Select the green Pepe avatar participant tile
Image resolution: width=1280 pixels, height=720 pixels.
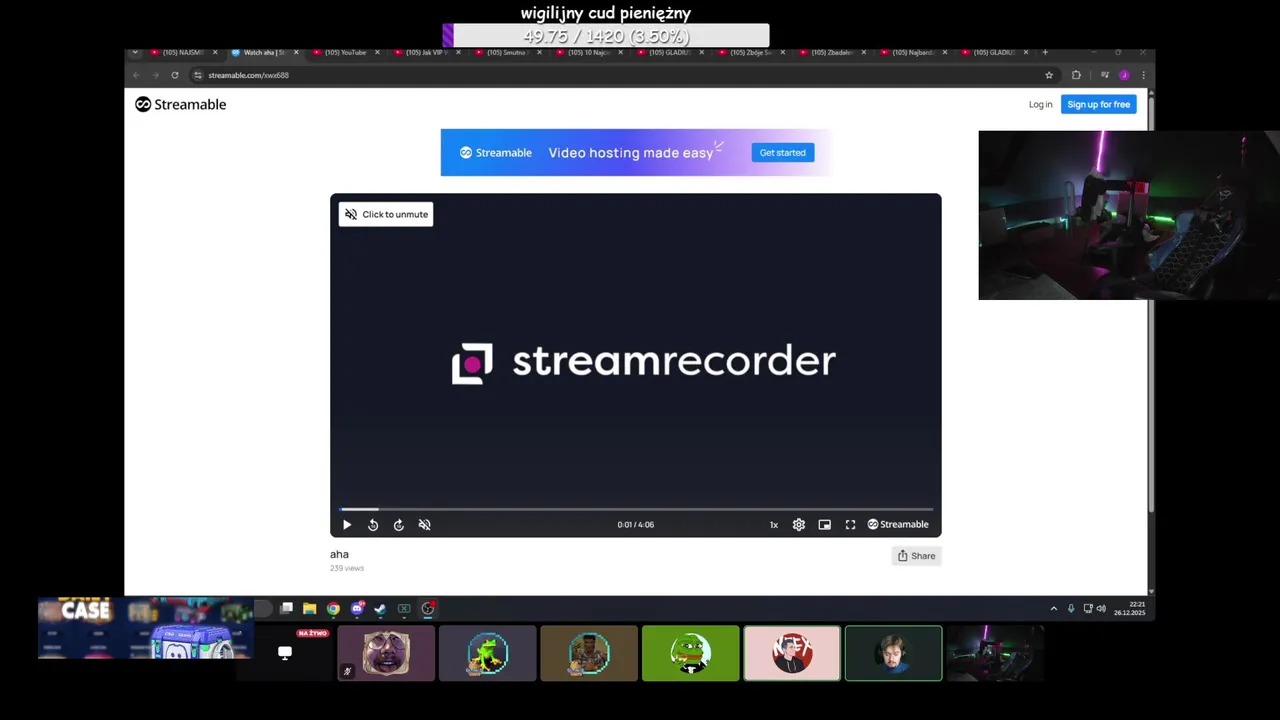(691, 653)
